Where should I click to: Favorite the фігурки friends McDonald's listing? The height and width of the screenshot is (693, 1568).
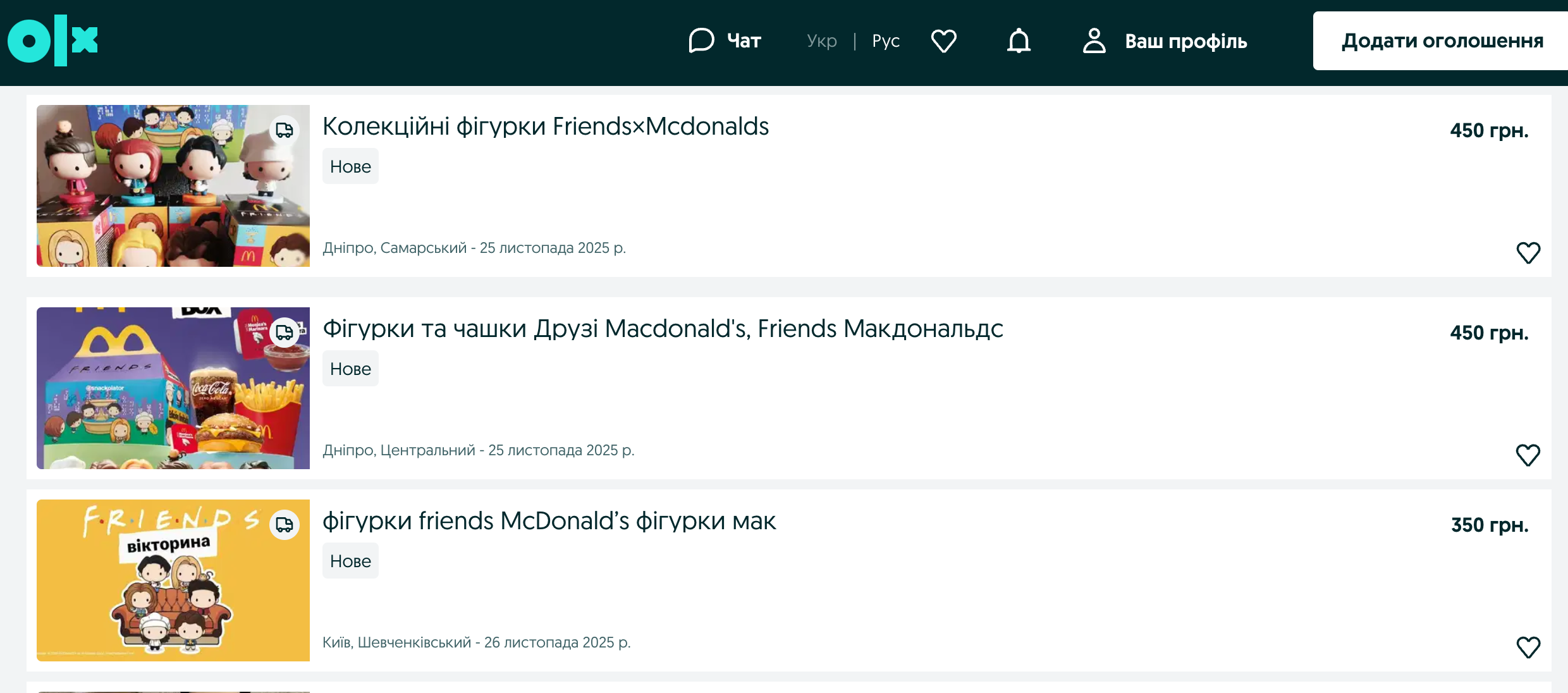point(1528,647)
